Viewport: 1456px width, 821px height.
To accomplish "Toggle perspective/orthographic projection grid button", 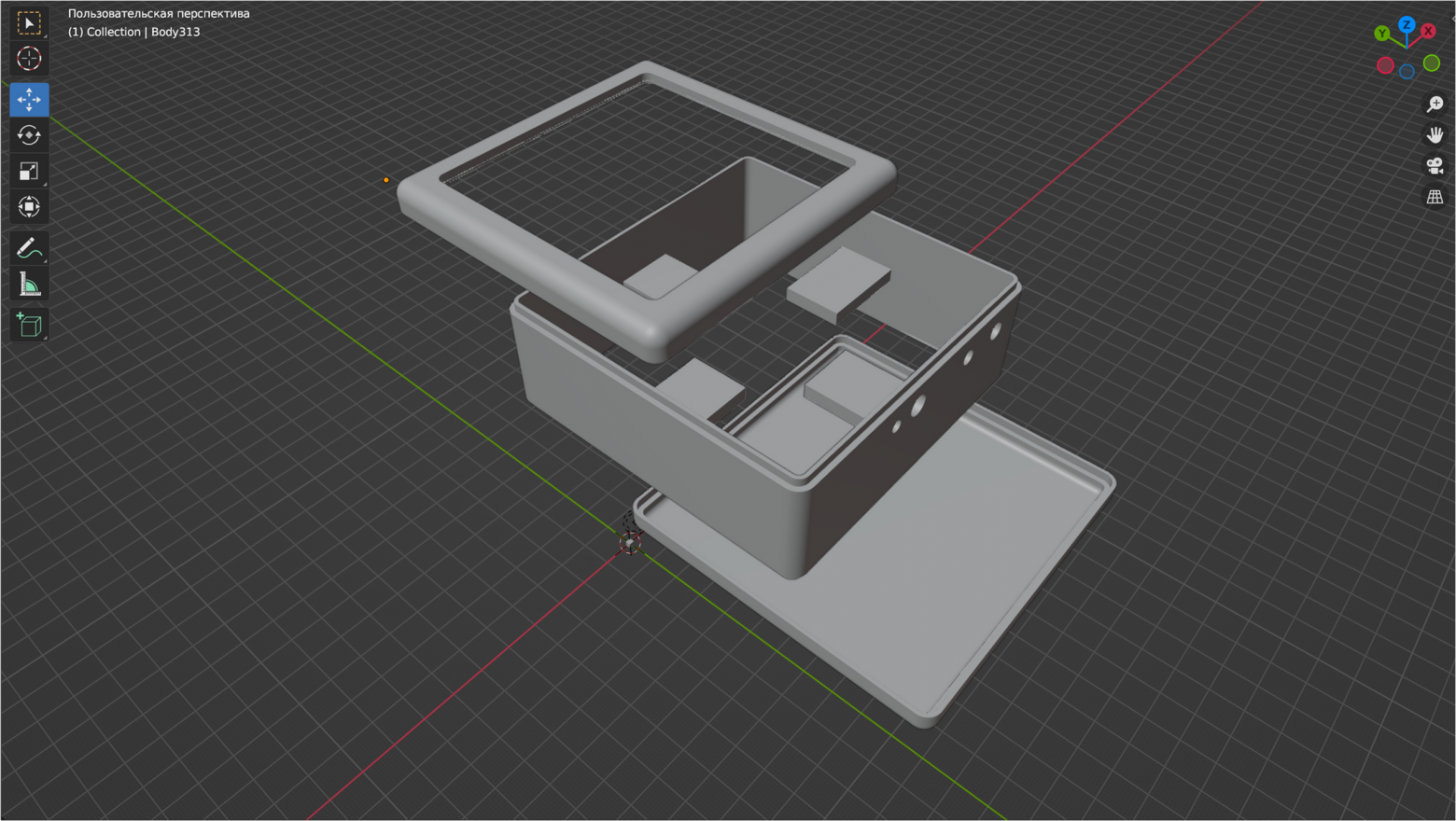I will [x=1435, y=197].
